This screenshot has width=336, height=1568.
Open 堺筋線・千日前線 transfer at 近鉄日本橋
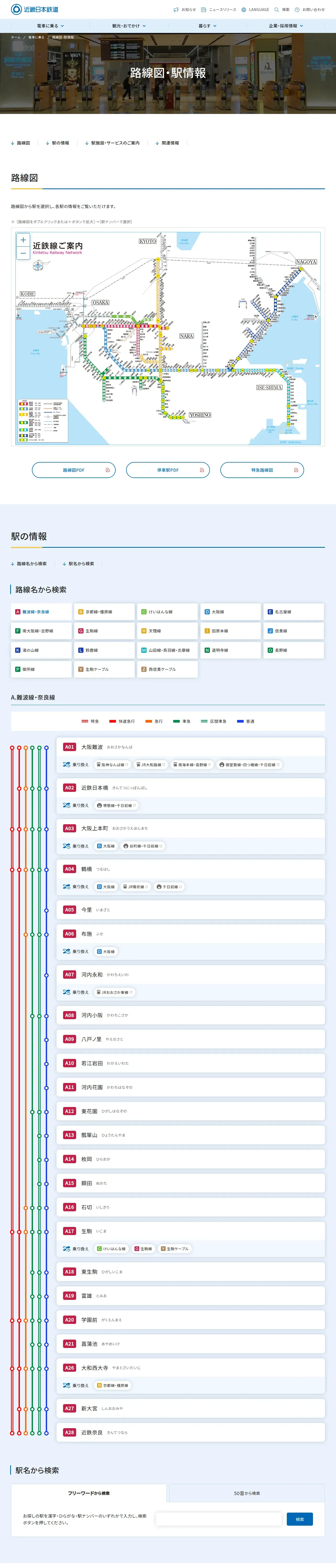[x=117, y=805]
